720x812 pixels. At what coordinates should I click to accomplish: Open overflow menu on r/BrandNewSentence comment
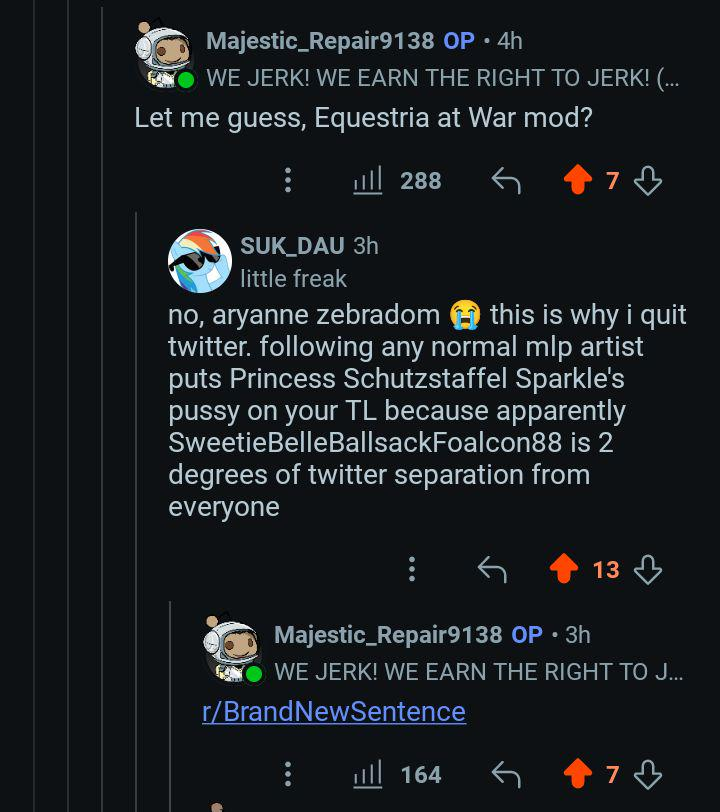pyautogui.click(x=288, y=774)
